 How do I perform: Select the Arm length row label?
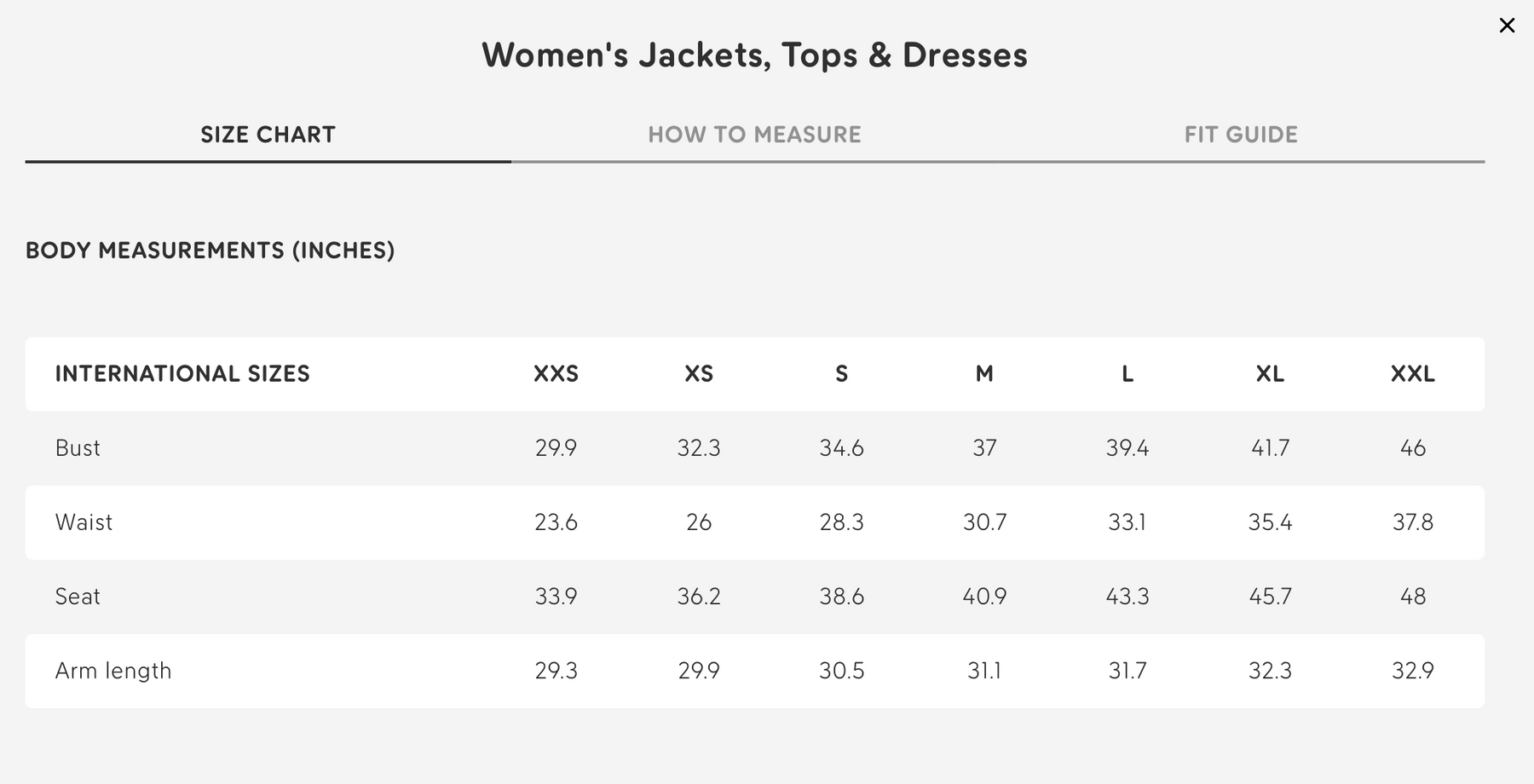click(113, 671)
